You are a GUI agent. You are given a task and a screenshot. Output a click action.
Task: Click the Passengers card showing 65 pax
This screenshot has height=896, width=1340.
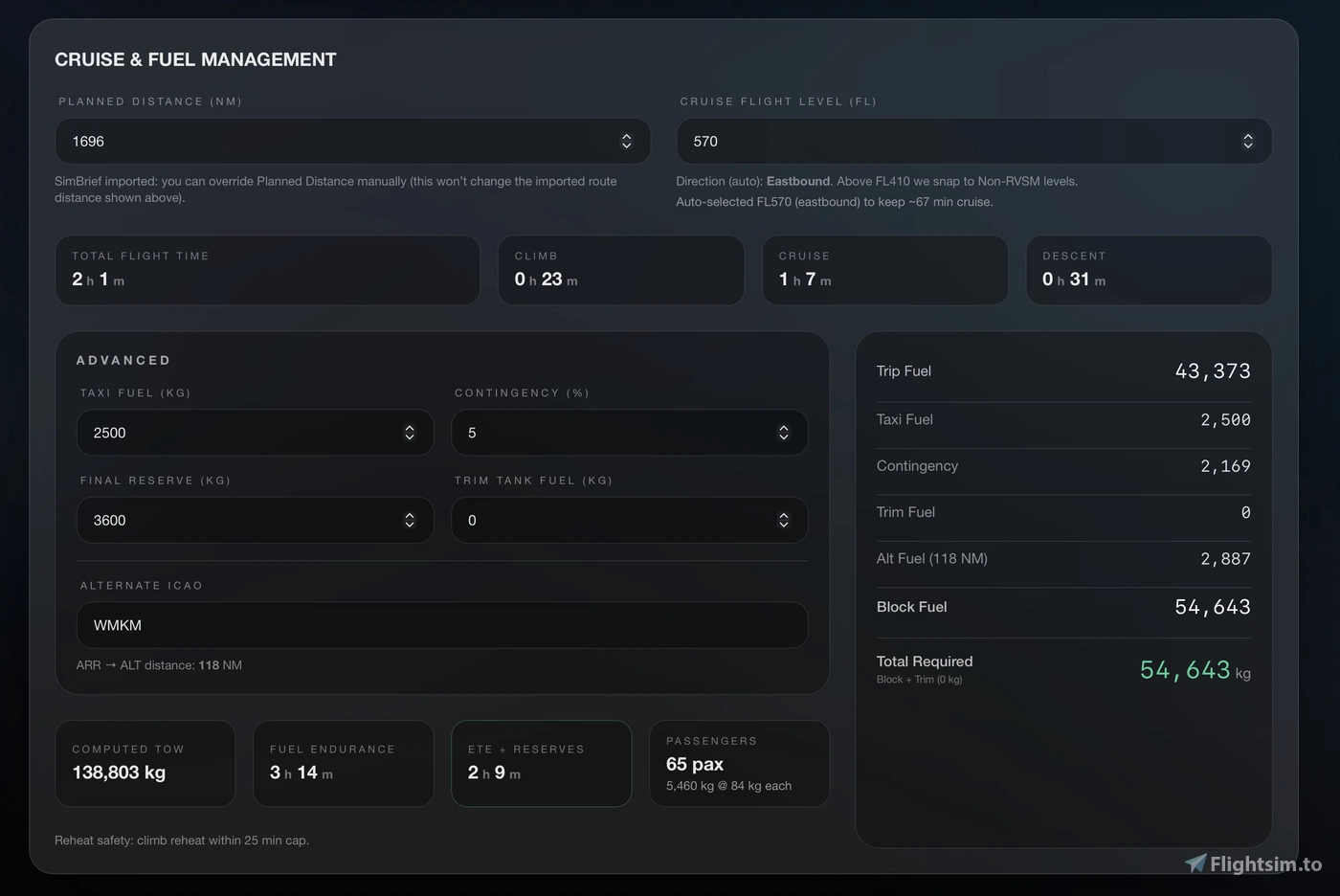[x=739, y=763]
